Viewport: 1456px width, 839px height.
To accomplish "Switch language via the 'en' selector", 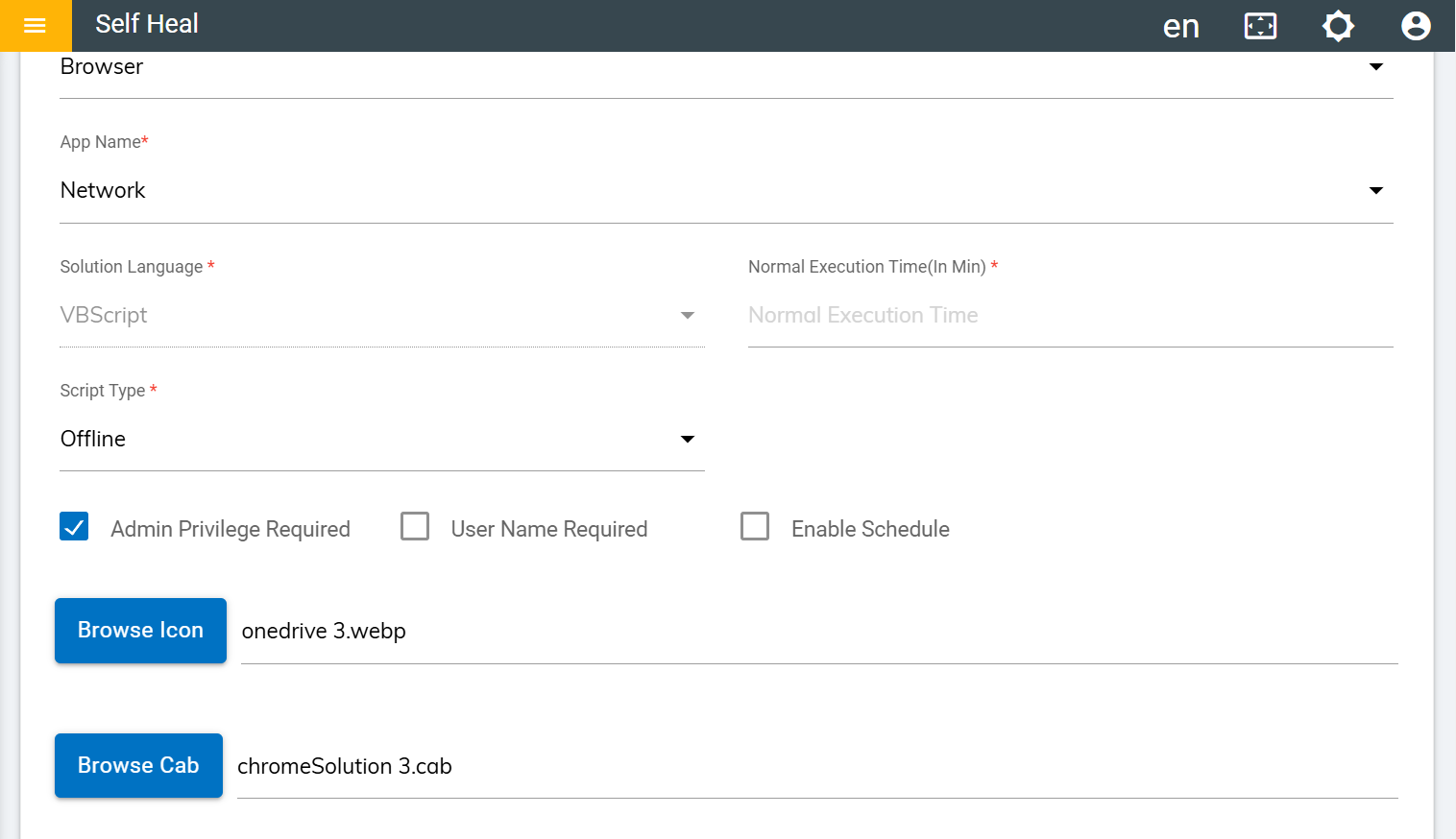I will (x=1180, y=27).
